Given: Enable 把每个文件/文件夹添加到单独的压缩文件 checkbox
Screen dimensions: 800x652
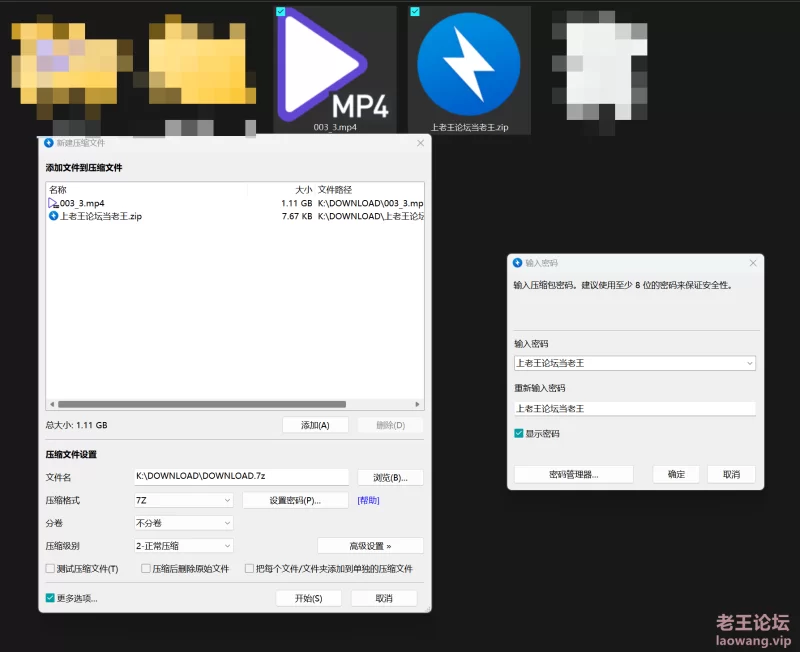Looking at the screenshot, I should [x=249, y=568].
